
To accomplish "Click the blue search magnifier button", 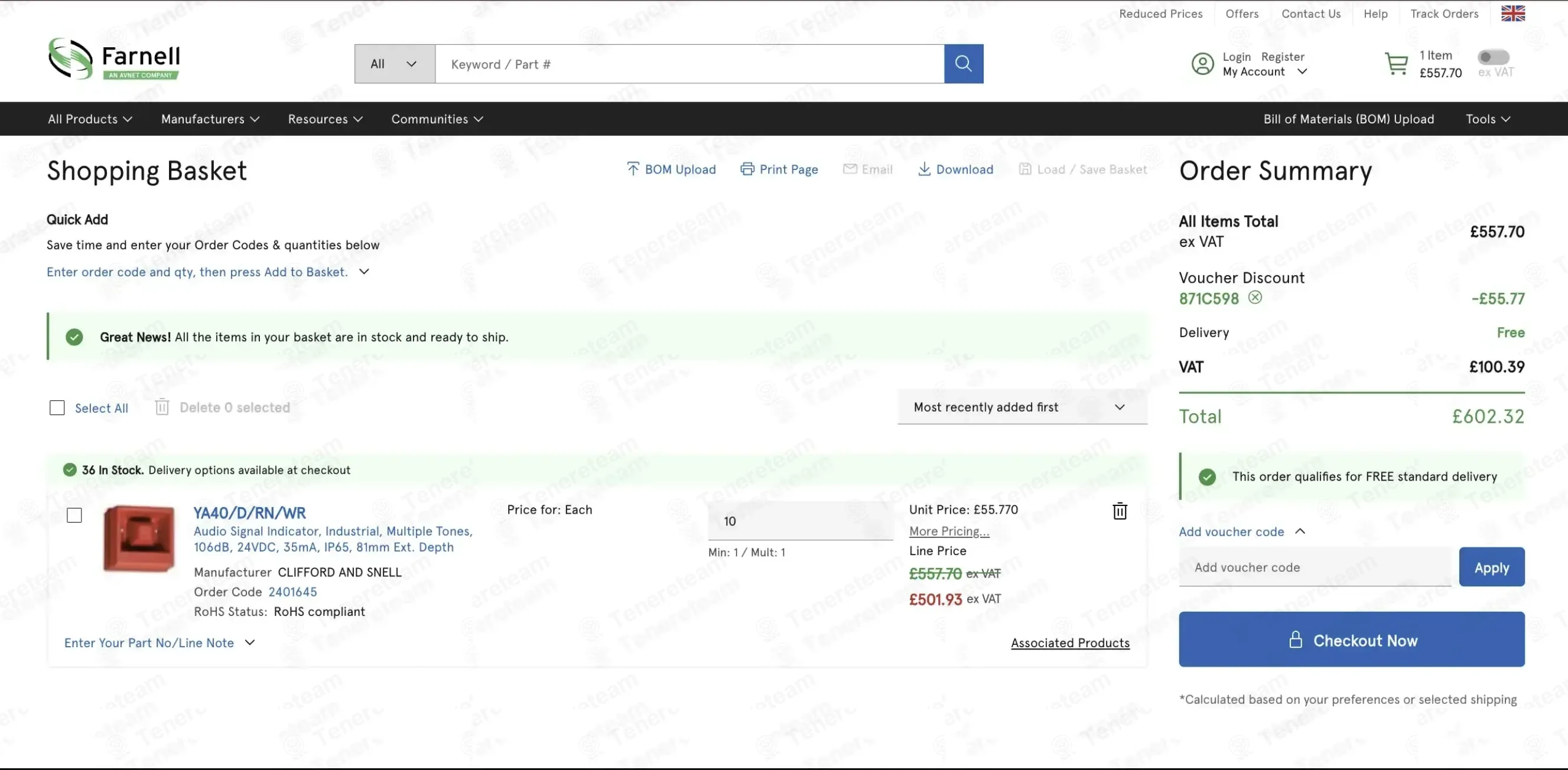I will (x=963, y=63).
